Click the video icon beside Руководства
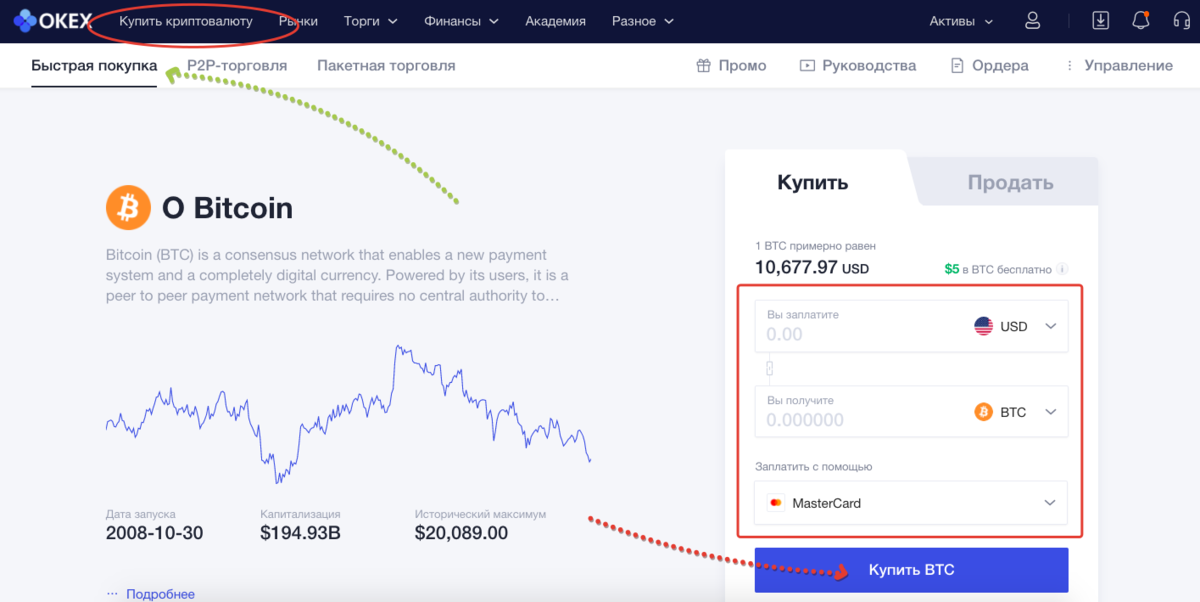The width and height of the screenshot is (1200, 602). point(807,64)
